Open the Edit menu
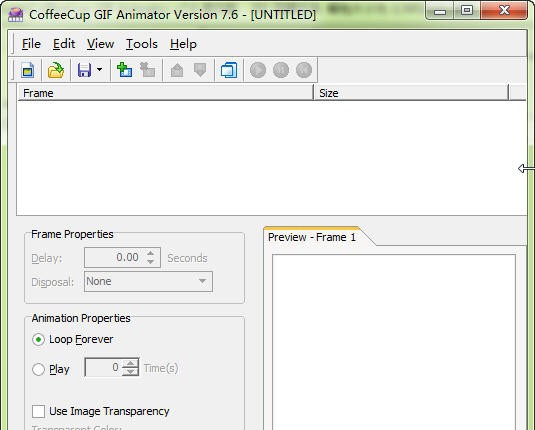This screenshot has height=430, width=535. click(x=64, y=44)
